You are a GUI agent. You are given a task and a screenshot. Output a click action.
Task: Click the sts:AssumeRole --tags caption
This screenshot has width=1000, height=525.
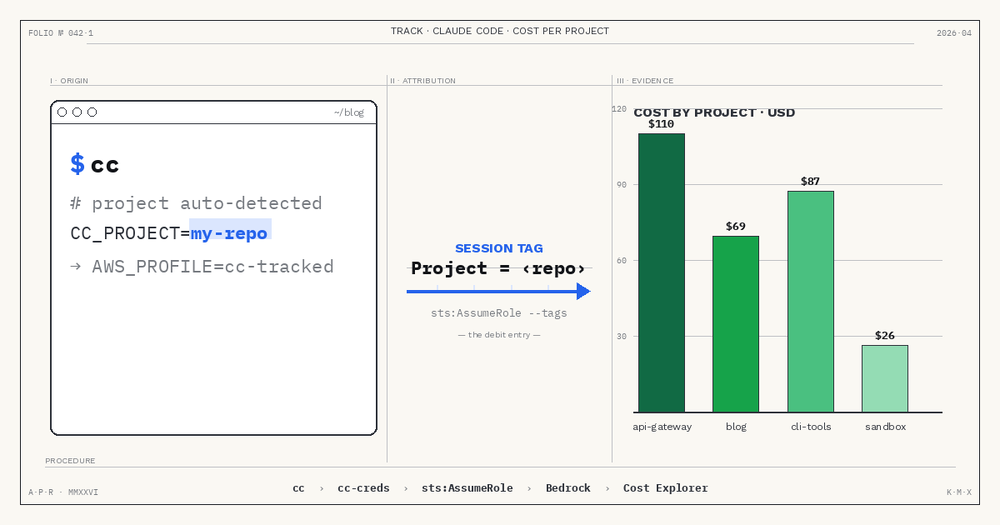499,313
